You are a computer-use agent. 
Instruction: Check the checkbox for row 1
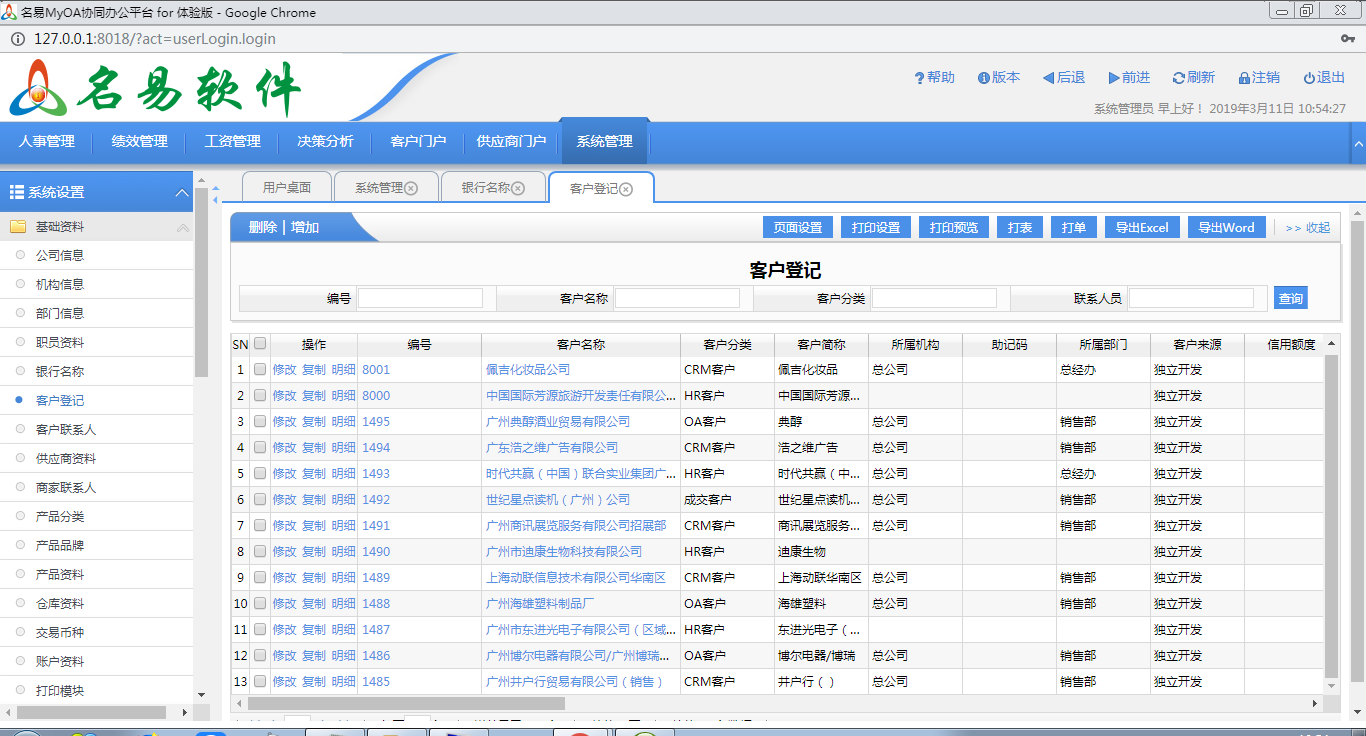[260, 370]
